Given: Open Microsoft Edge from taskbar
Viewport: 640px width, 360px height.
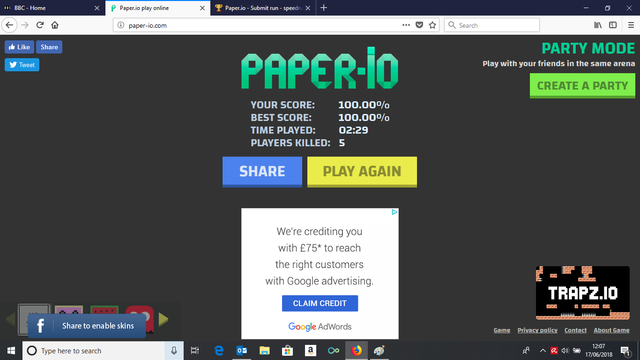Looking at the screenshot, I should [219, 351].
